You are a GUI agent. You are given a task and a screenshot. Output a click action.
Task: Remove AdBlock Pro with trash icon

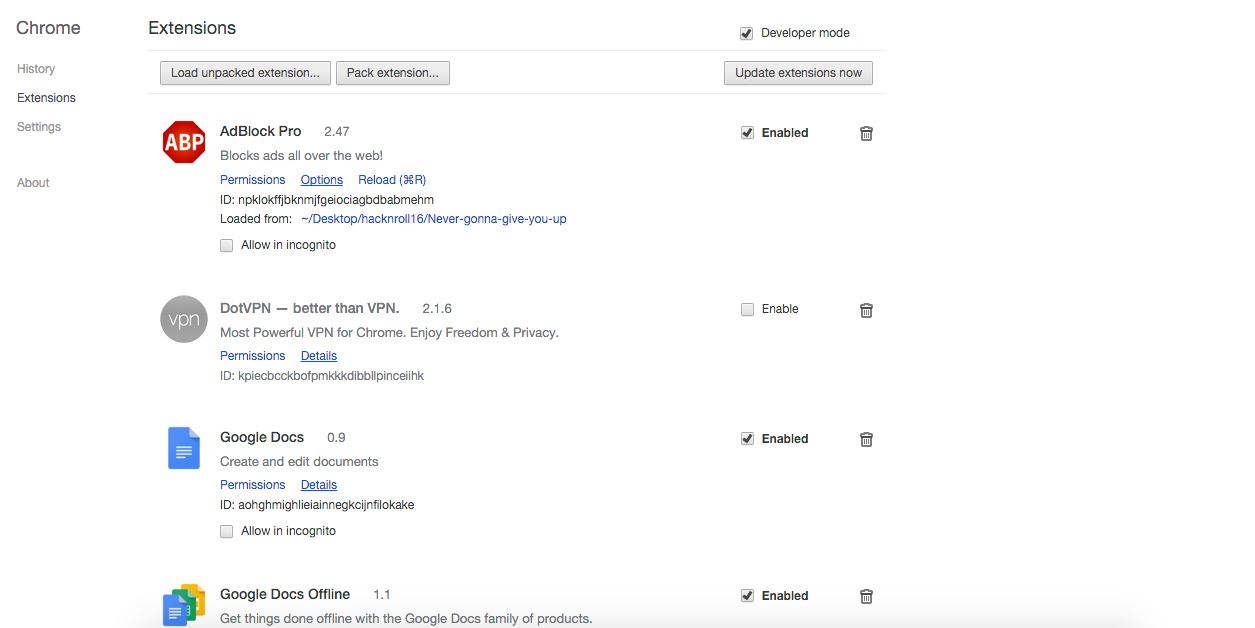pos(867,133)
